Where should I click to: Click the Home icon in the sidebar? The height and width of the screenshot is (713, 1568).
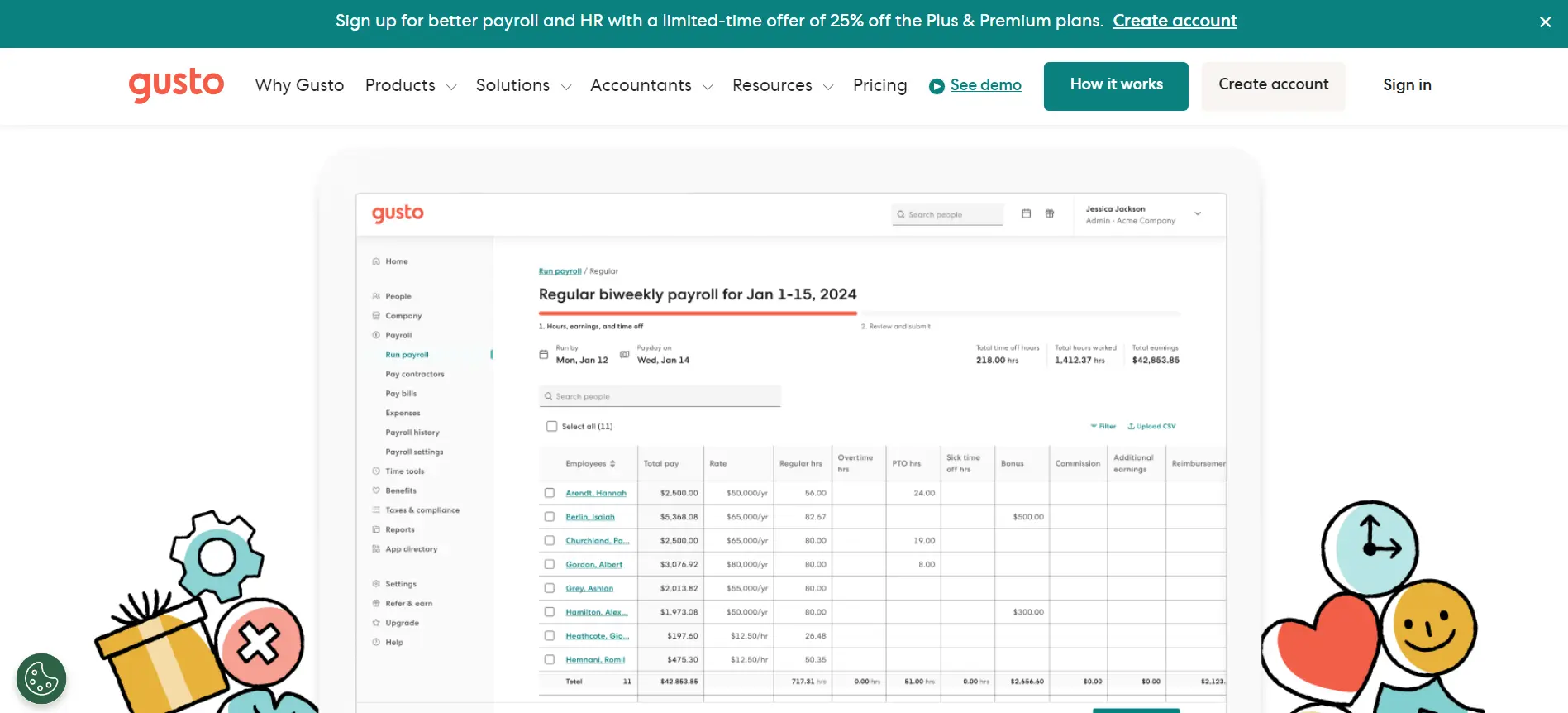[x=376, y=261]
